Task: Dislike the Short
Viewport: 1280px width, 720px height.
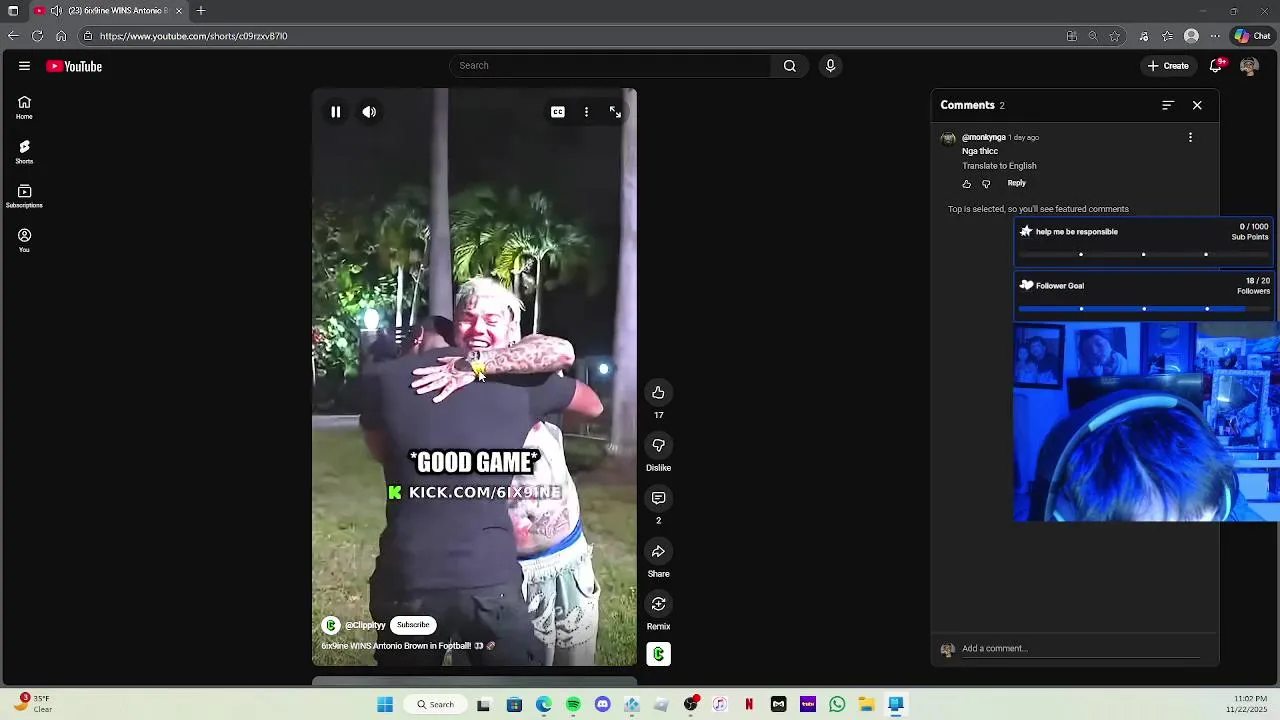Action: point(658,445)
